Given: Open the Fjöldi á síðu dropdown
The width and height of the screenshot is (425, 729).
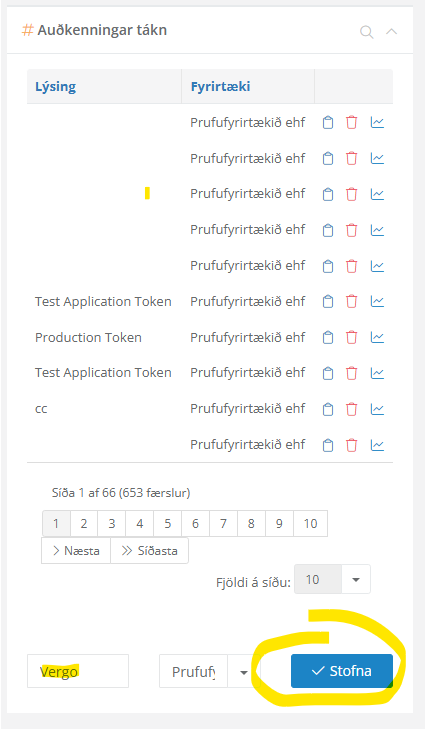Looking at the screenshot, I should [356, 579].
